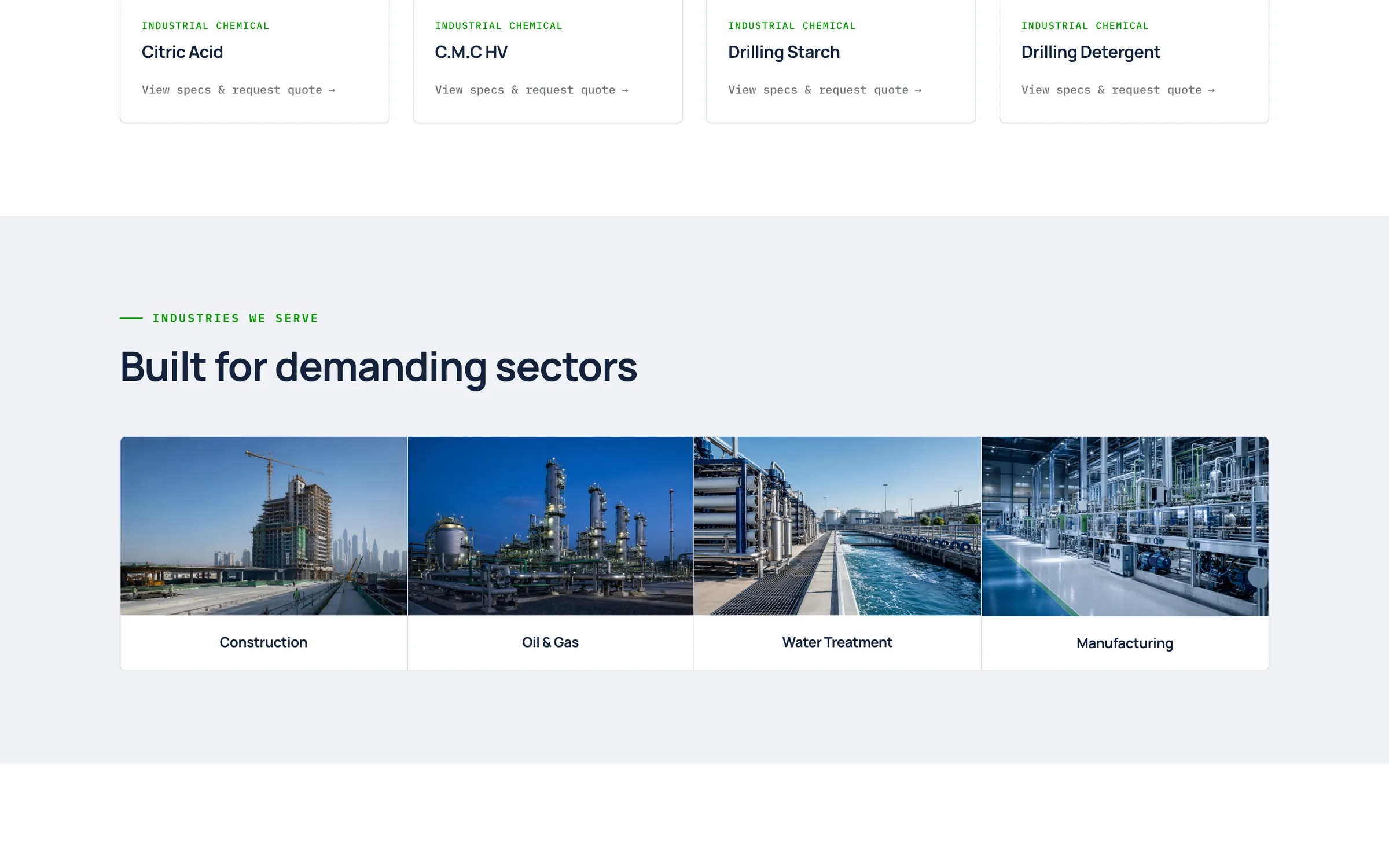Click the Industrial Chemical tag above Drilling Detergent
This screenshot has height=868, width=1389.
coord(1085,26)
